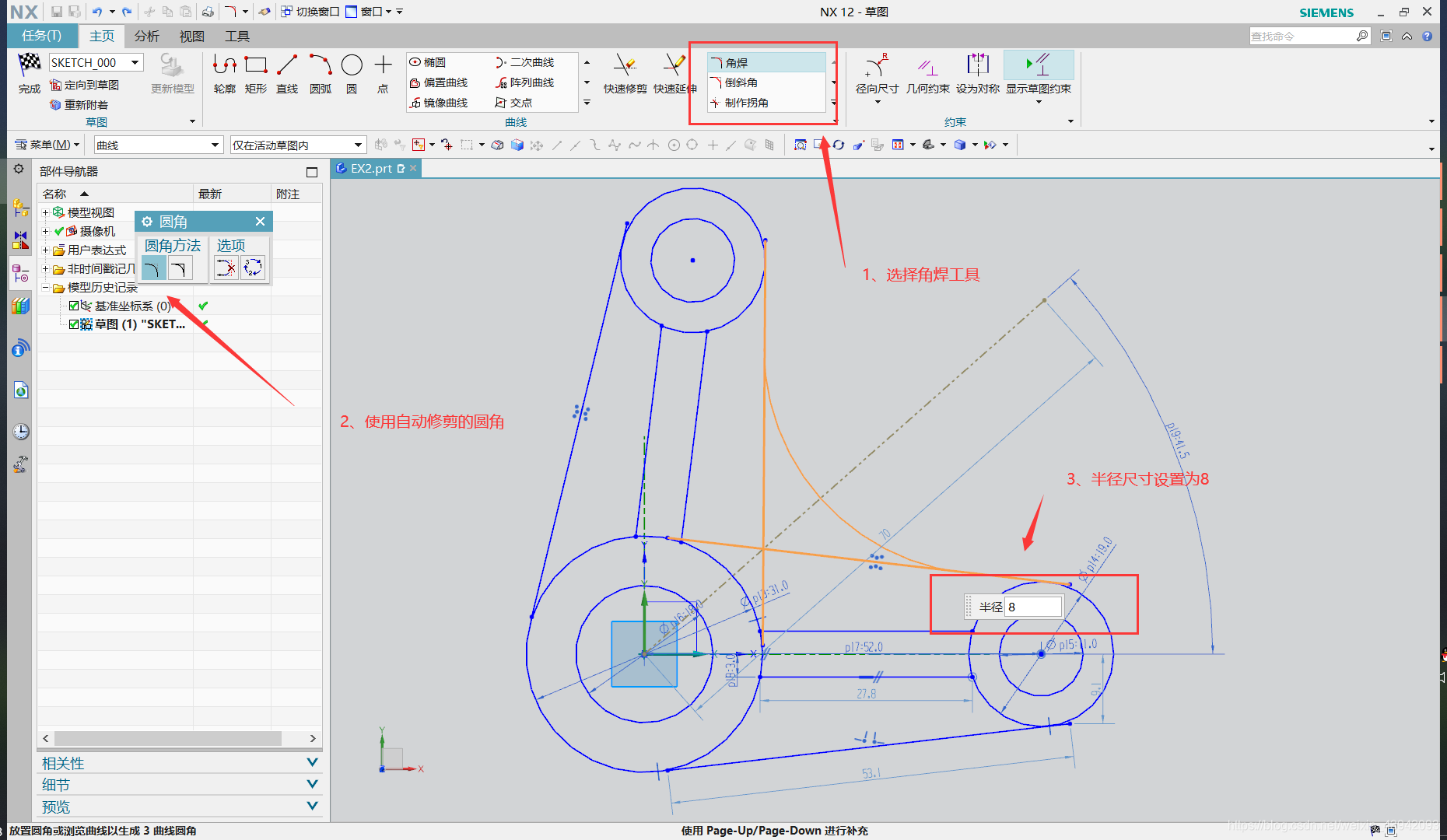Open the History clock sidebar icon
This screenshot has width=1447, height=840.
pos(21,432)
